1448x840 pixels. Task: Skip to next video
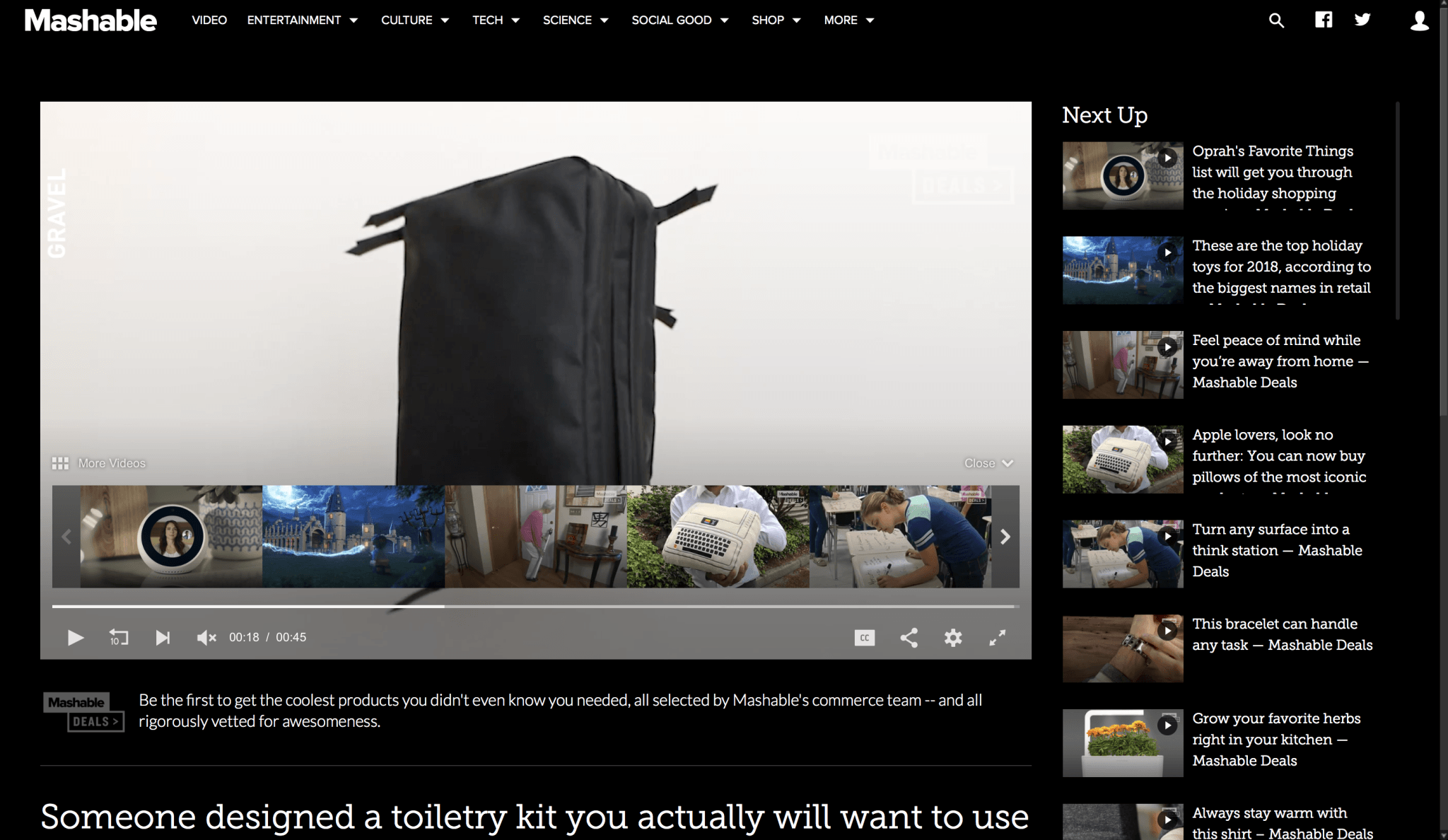pyautogui.click(x=163, y=638)
